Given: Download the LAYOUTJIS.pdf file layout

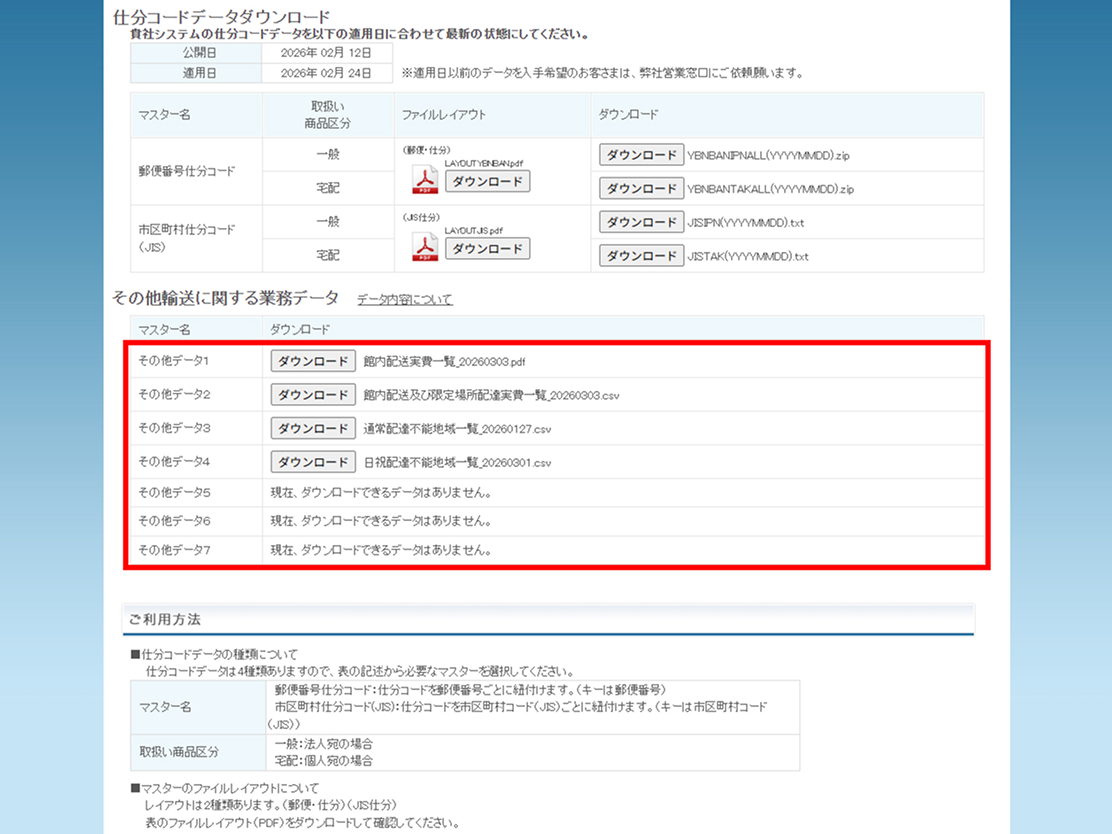Looking at the screenshot, I should 487,249.
